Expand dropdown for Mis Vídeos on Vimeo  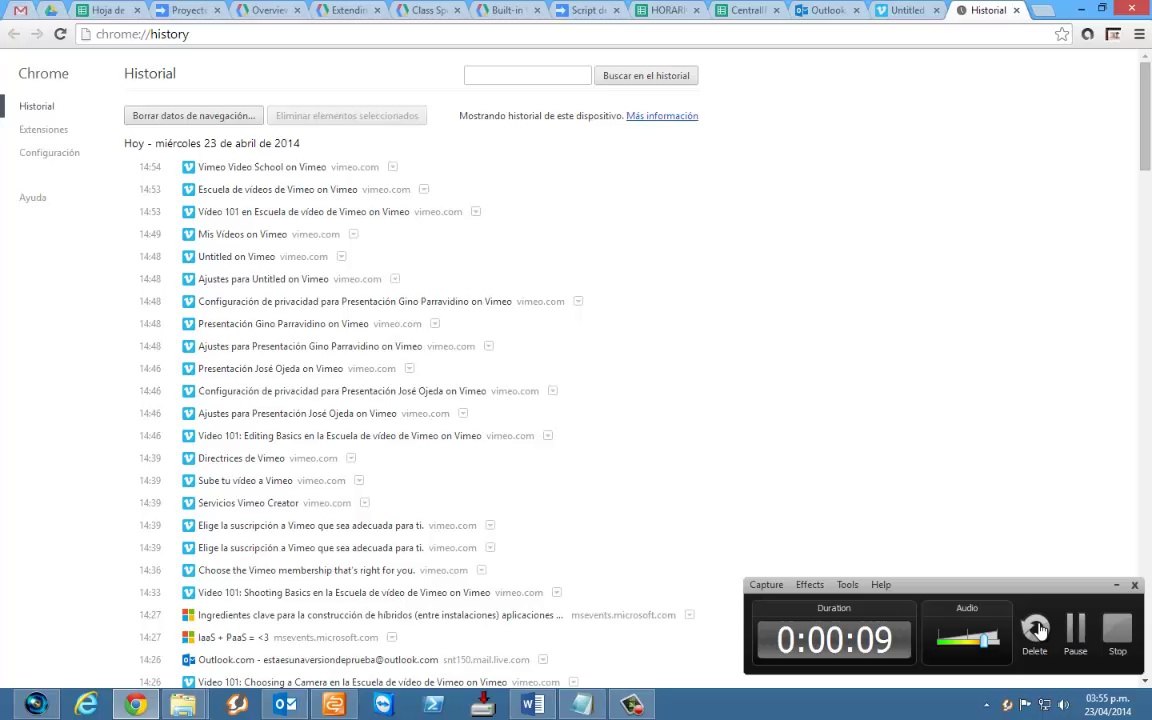coord(353,234)
